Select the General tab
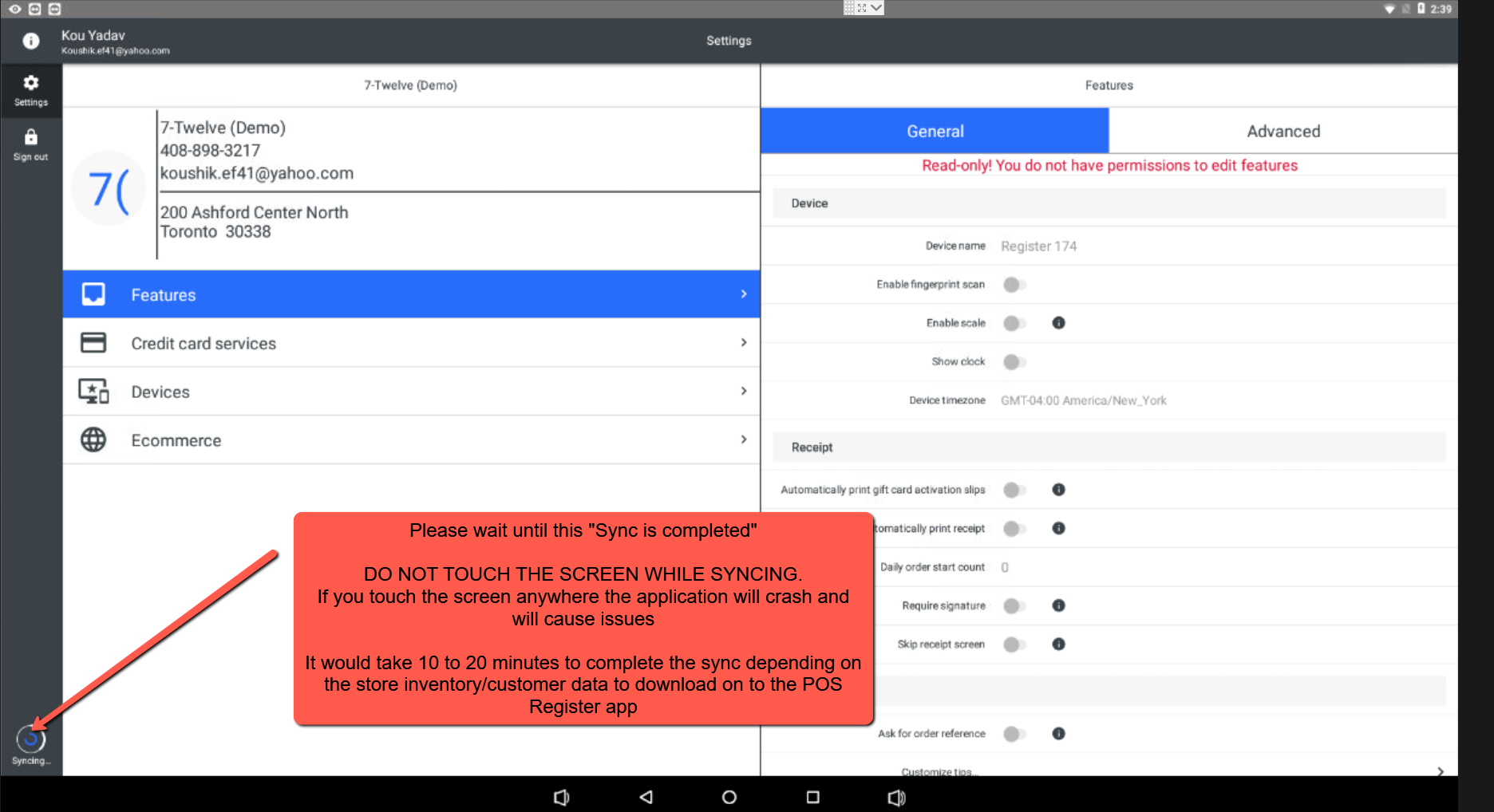 935,131
